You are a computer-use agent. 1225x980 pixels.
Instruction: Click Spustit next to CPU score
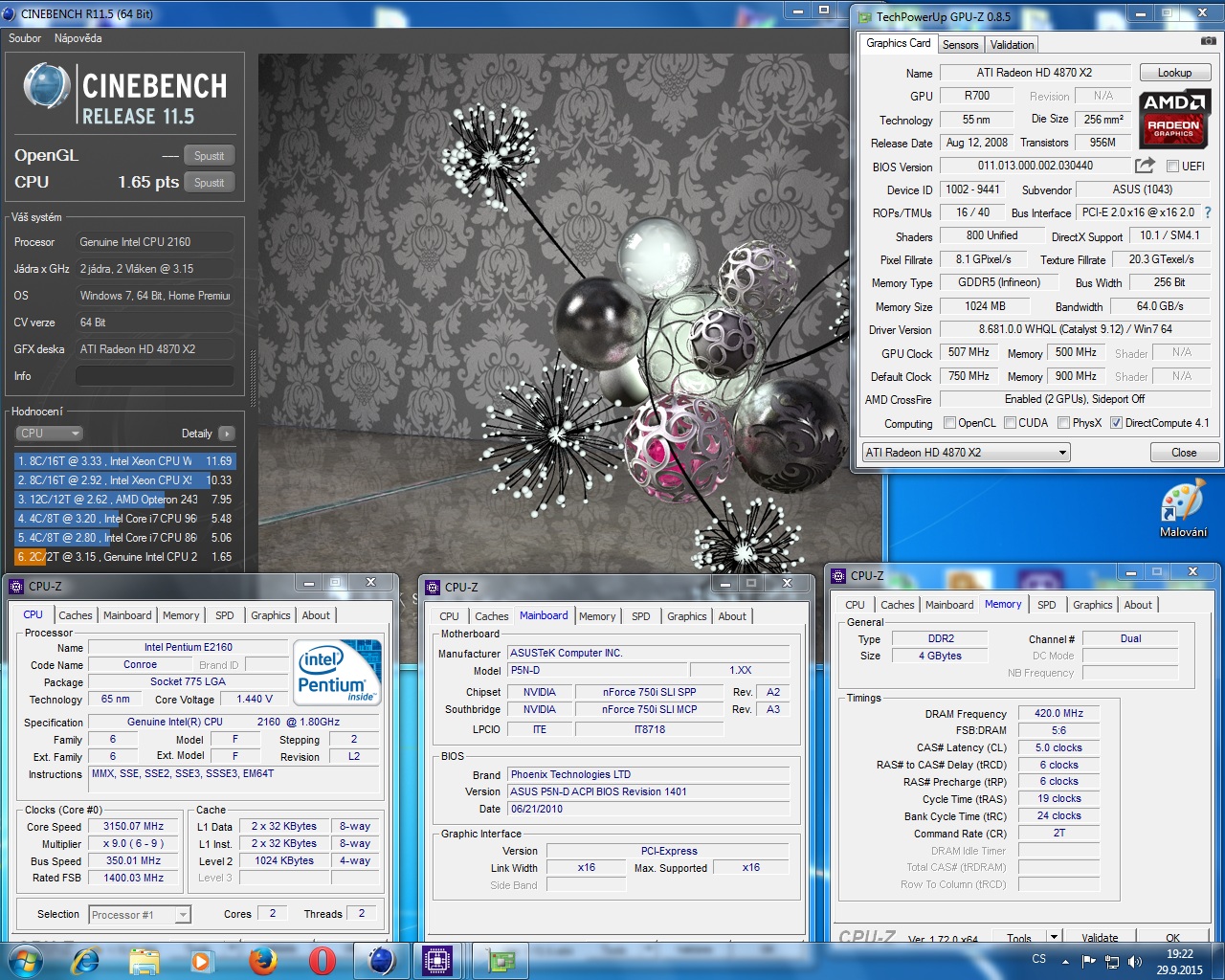pyautogui.click(x=209, y=183)
